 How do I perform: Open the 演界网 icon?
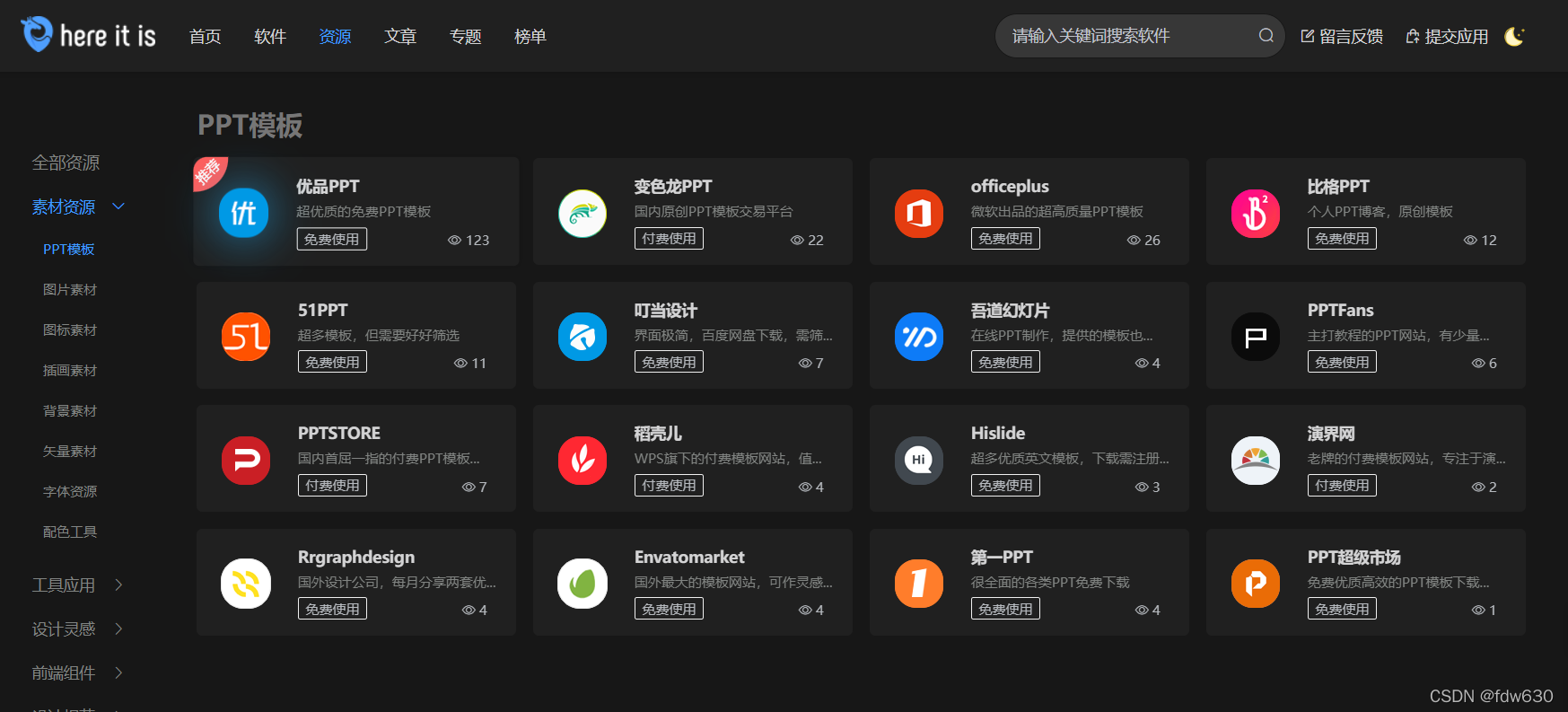point(1256,461)
